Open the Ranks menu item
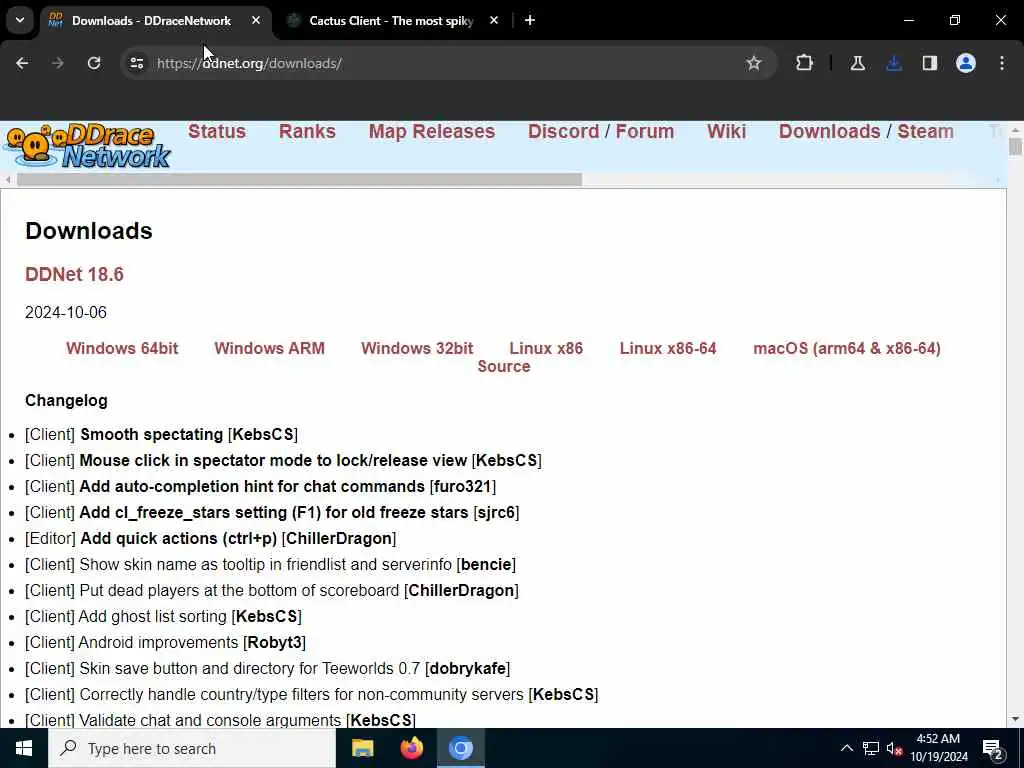Screen dimensions: 1024x768 (307, 131)
